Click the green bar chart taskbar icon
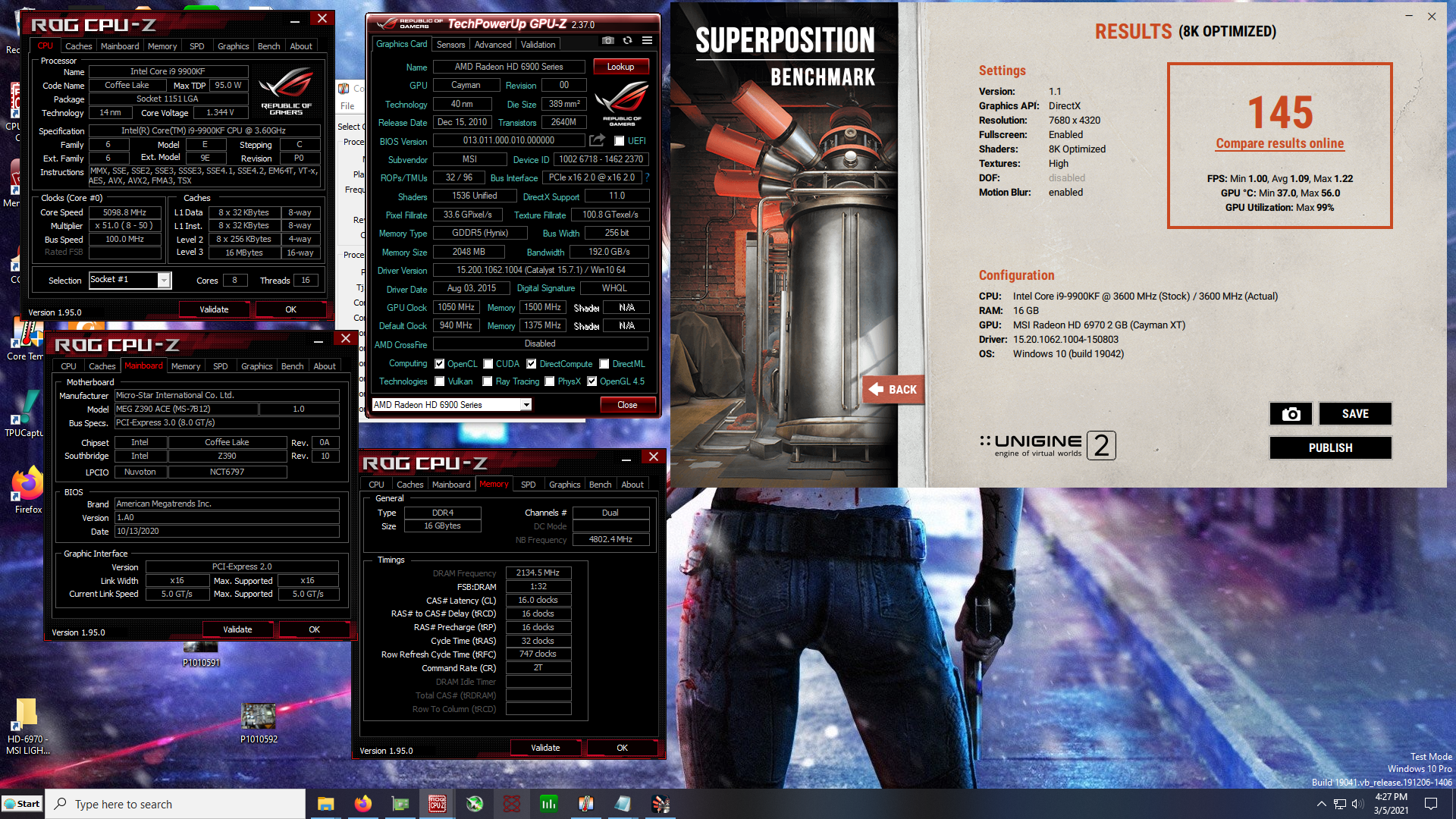The height and width of the screenshot is (819, 1456). pos(548,804)
